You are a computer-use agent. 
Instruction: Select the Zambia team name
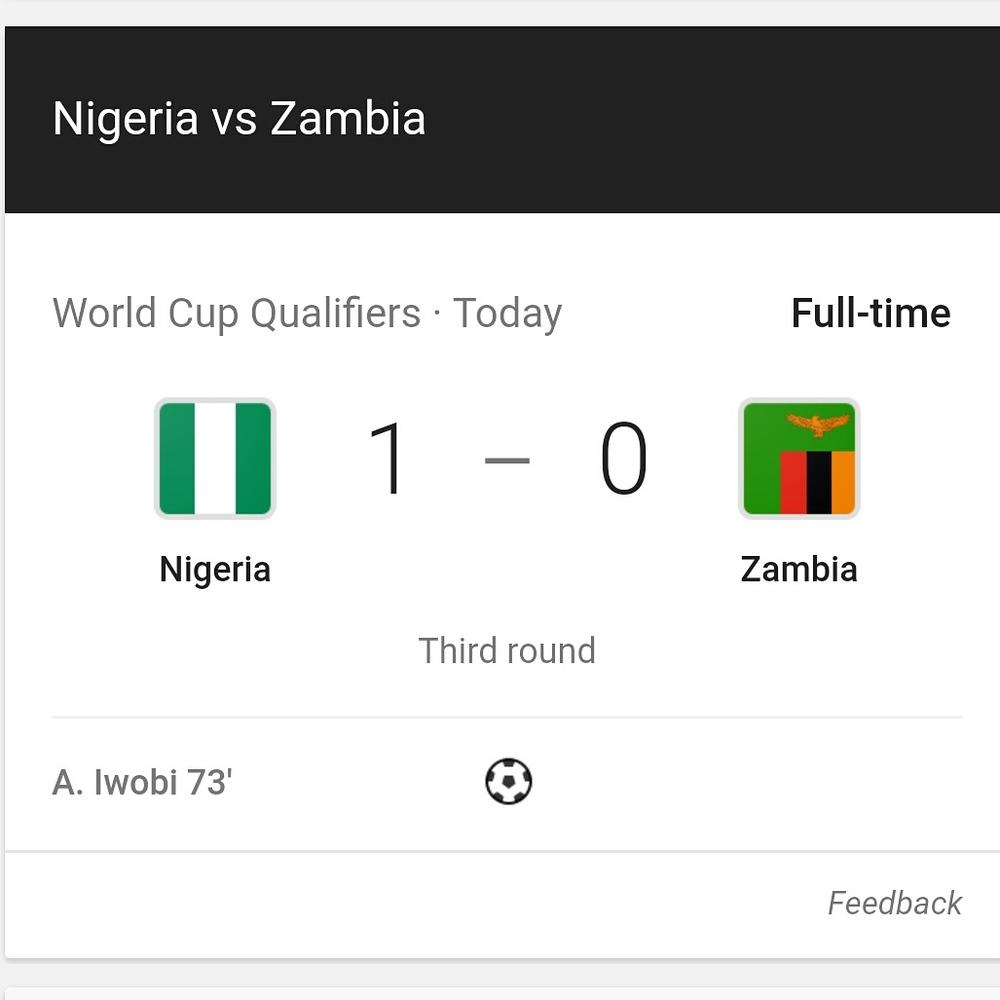(x=799, y=569)
